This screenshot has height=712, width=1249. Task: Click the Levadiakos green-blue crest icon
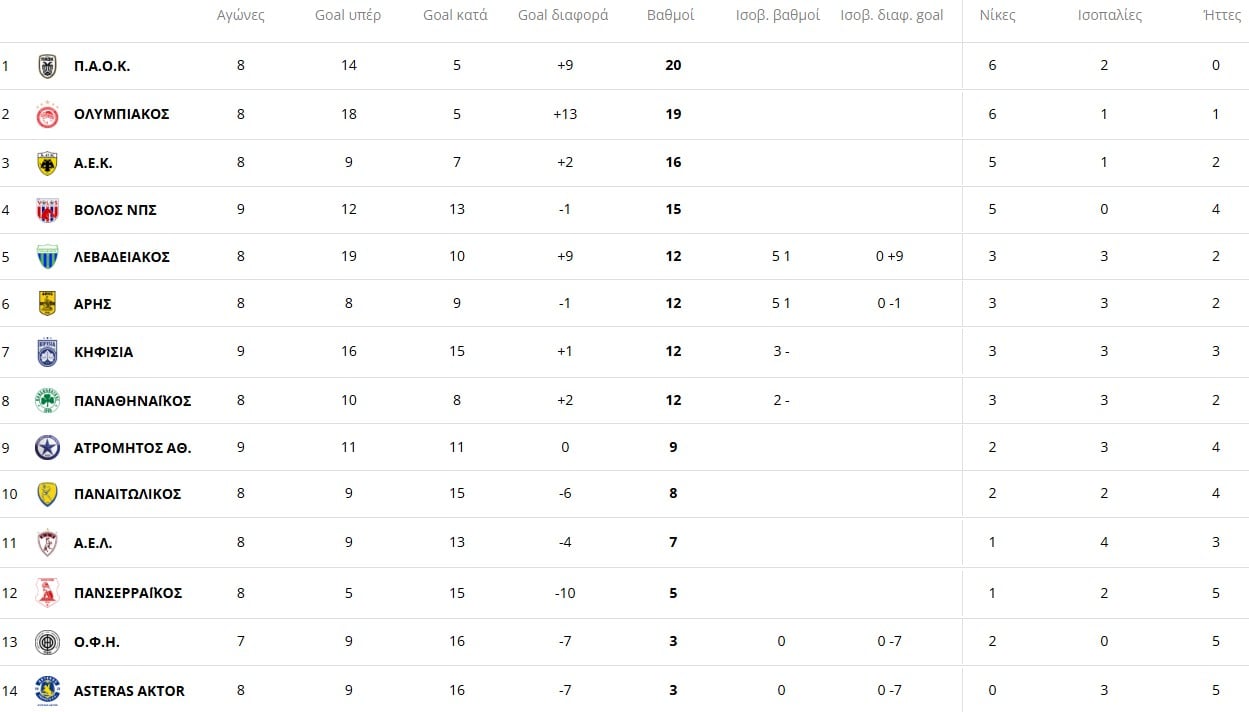pyautogui.click(x=47, y=257)
